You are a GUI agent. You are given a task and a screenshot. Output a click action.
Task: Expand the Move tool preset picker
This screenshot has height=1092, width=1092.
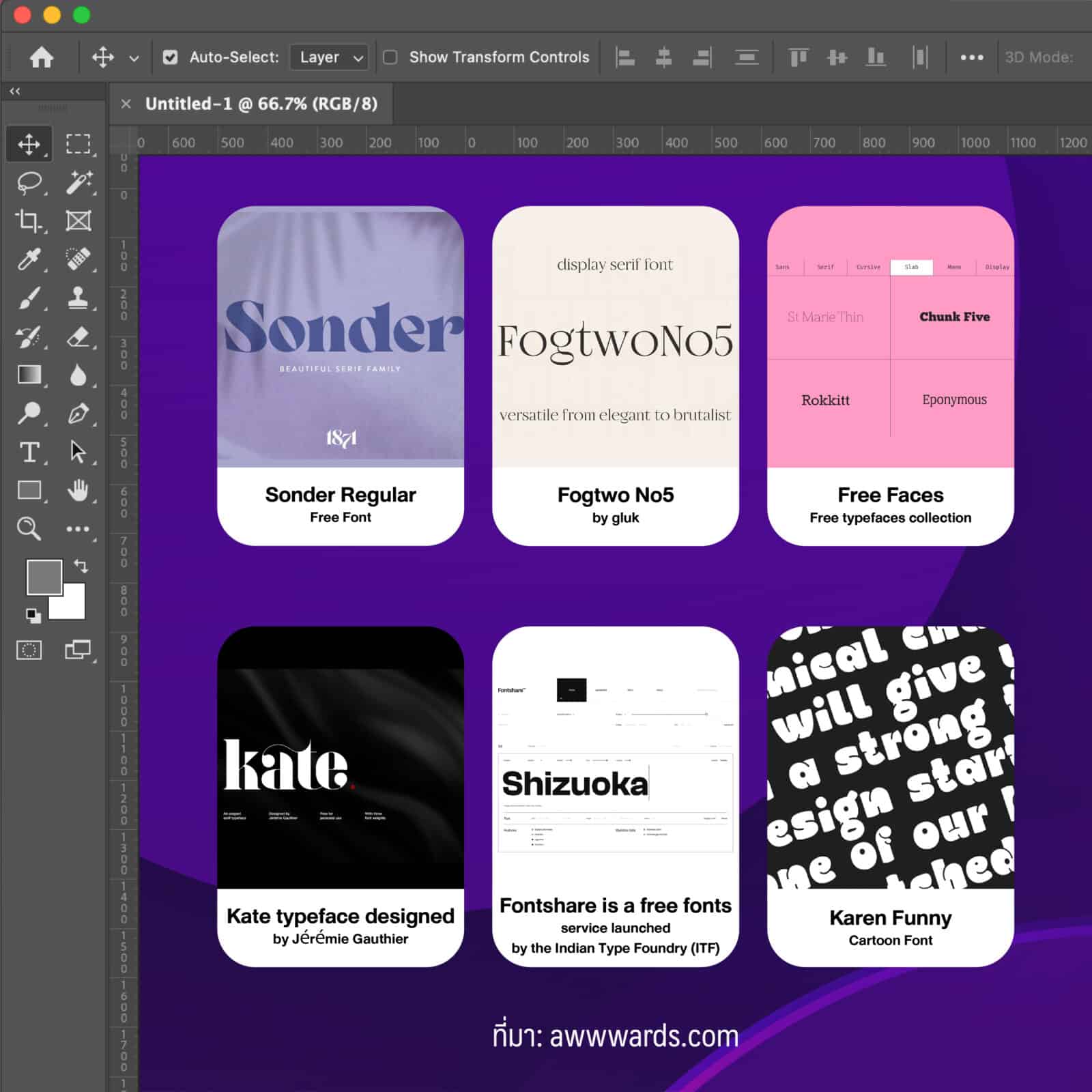[x=134, y=59]
